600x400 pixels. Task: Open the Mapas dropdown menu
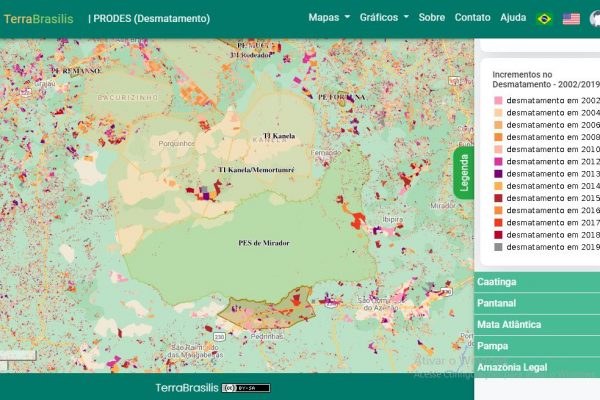(x=329, y=18)
